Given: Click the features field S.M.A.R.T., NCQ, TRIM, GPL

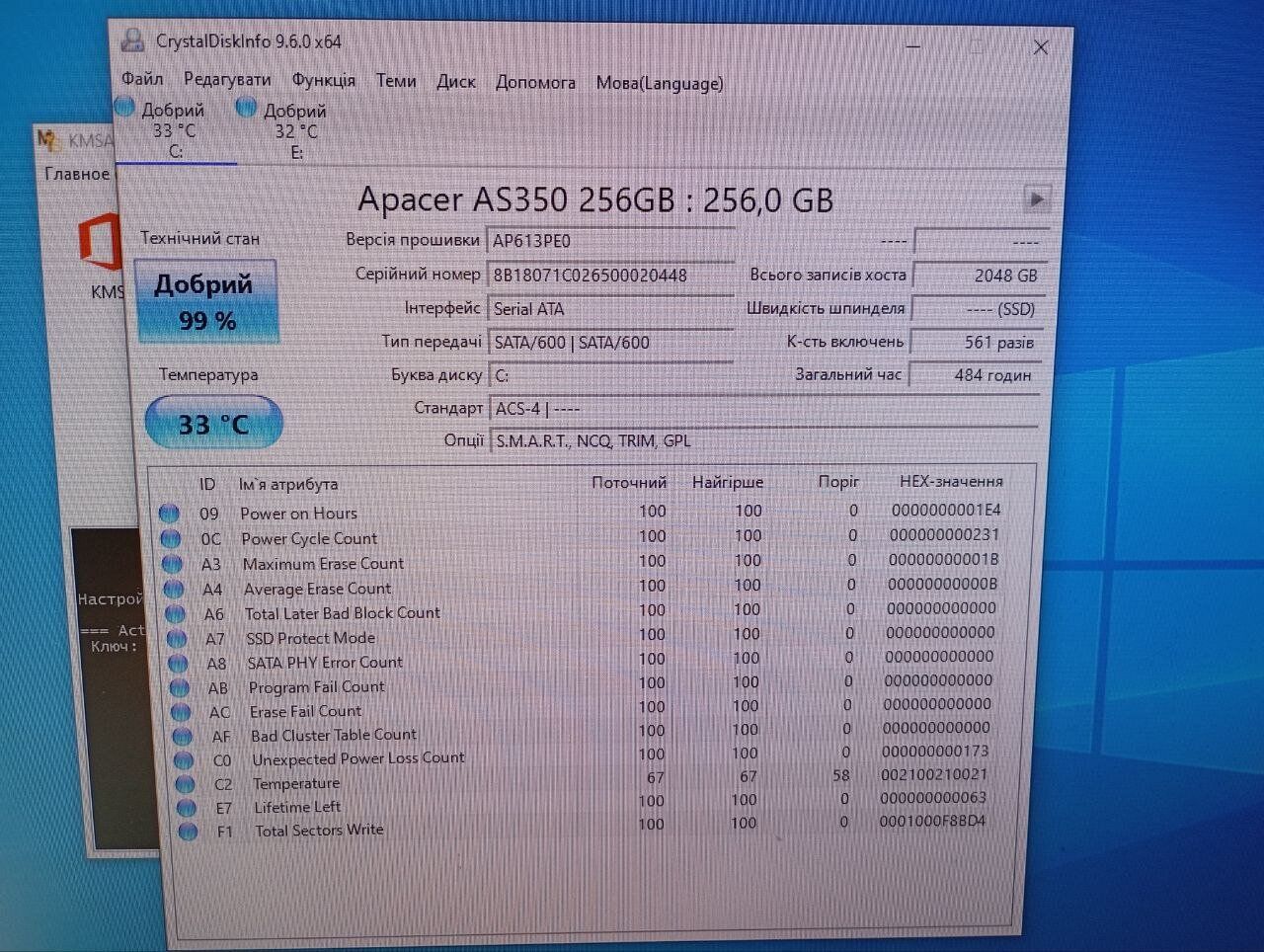Looking at the screenshot, I should pyautogui.click(x=763, y=440).
